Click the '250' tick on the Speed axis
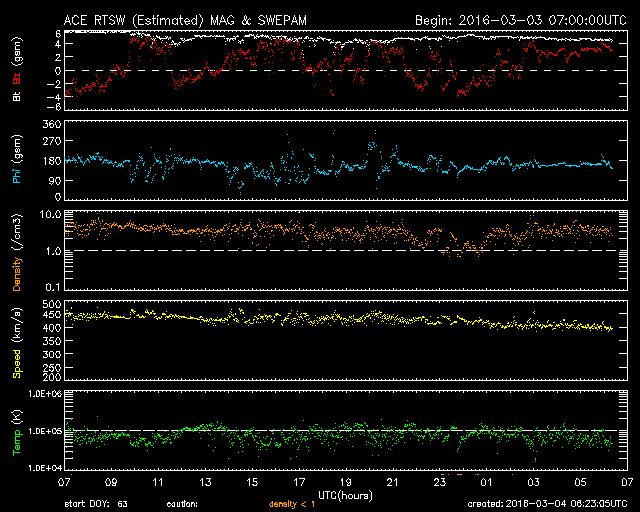This screenshot has width=640, height=512. 52,368
